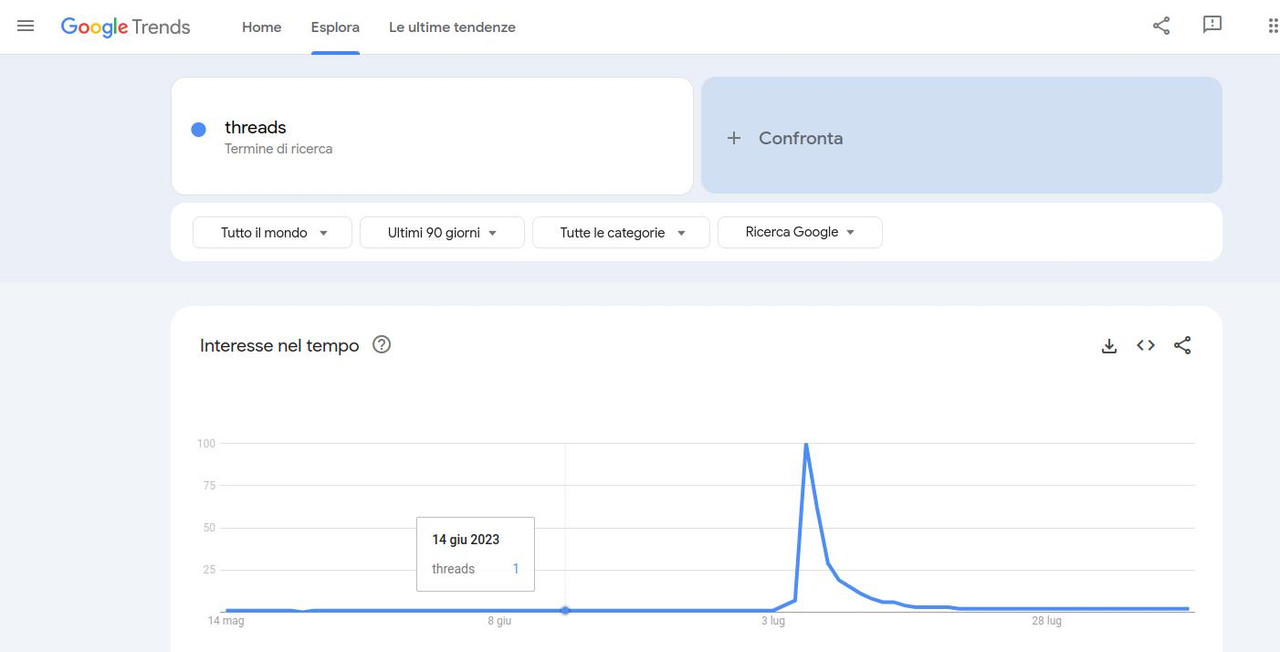Open the Tutte le categorie dropdown

[x=621, y=232]
